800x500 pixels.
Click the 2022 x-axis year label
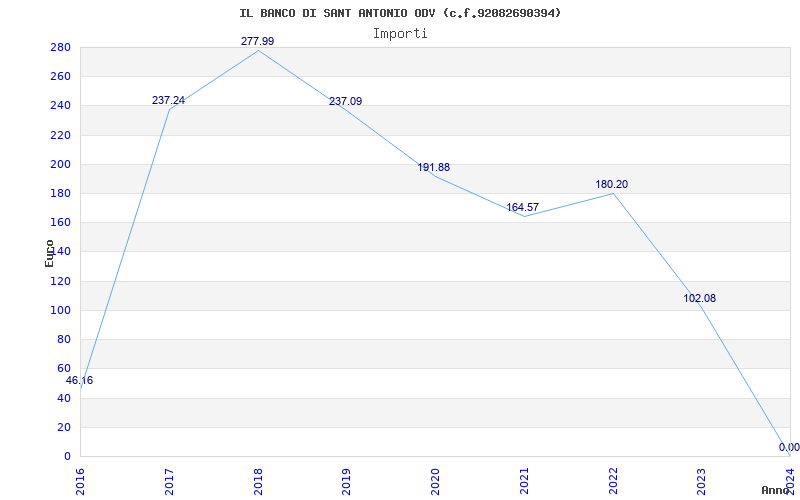613,482
